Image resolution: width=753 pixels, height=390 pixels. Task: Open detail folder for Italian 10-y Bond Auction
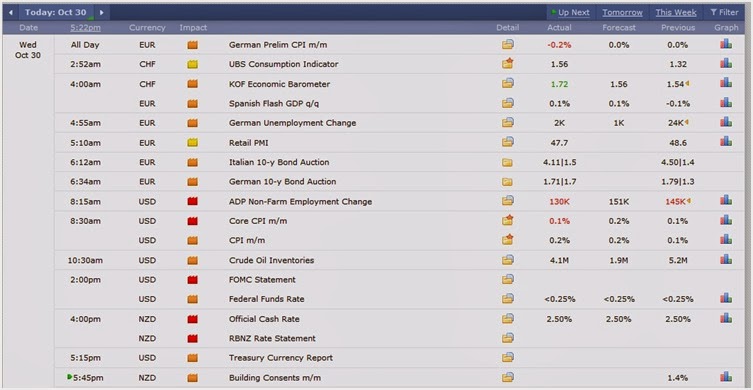pyautogui.click(x=507, y=162)
